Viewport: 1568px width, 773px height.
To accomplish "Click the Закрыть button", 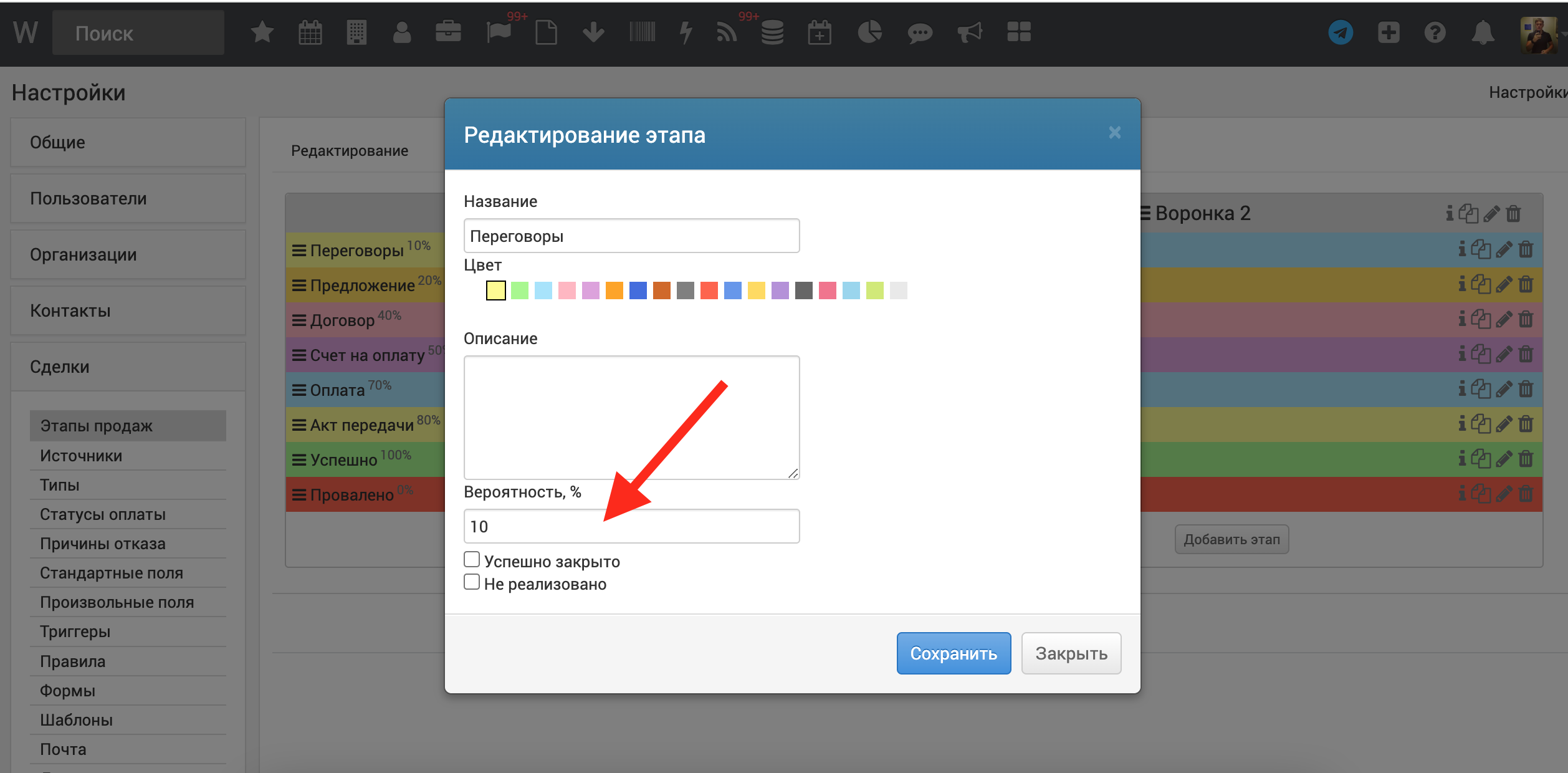I will [x=1071, y=653].
